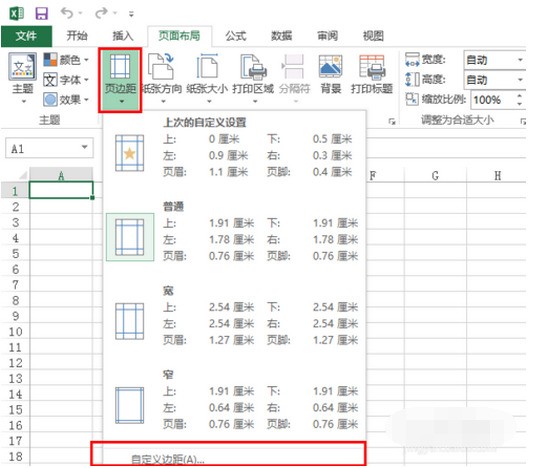Screen dimensions: 543x468
Task: Select cell A1
Action: pos(61,190)
